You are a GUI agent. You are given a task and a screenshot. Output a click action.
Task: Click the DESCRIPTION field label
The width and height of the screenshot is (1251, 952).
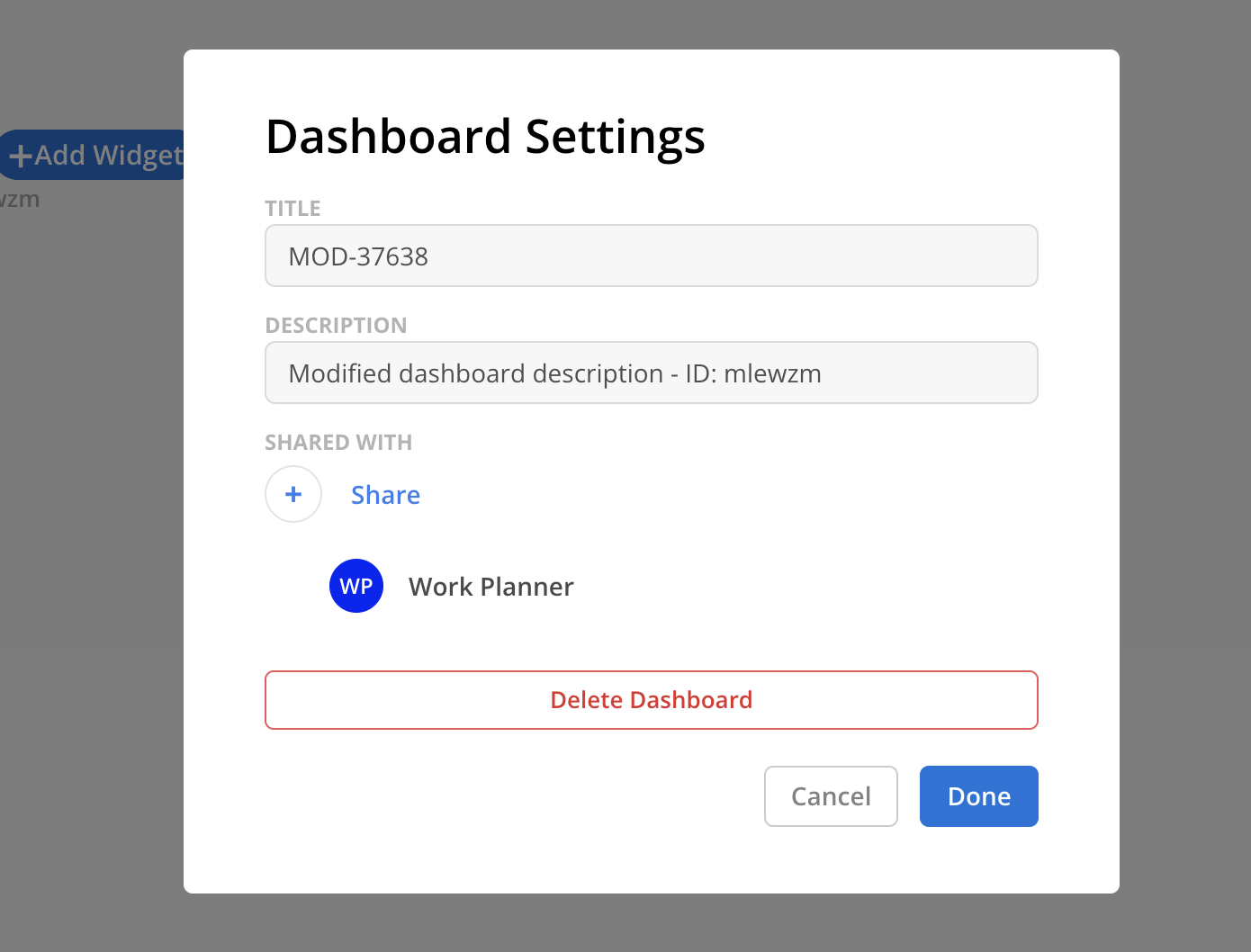point(336,326)
